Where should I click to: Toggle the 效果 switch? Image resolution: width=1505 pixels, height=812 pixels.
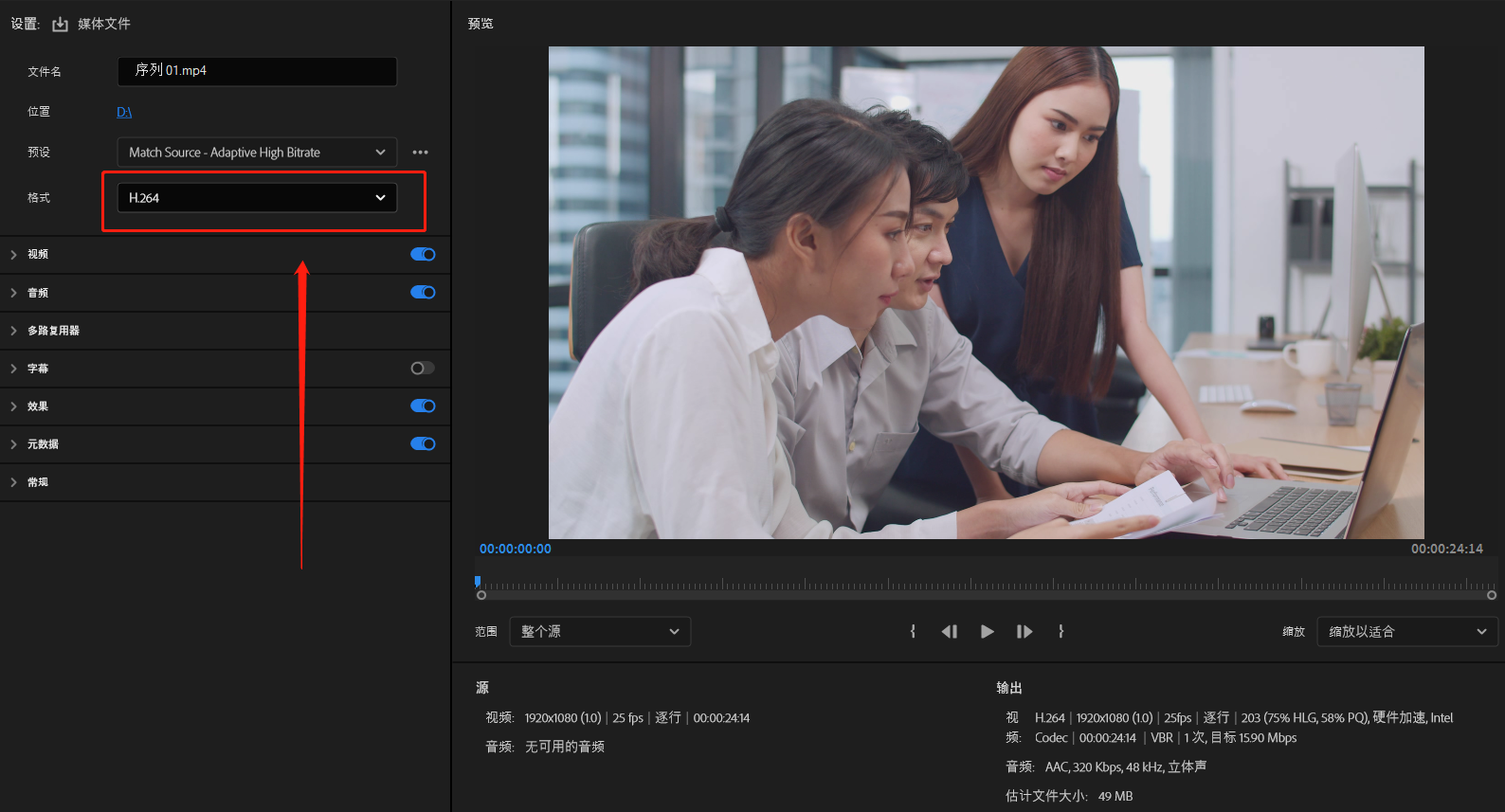click(423, 406)
